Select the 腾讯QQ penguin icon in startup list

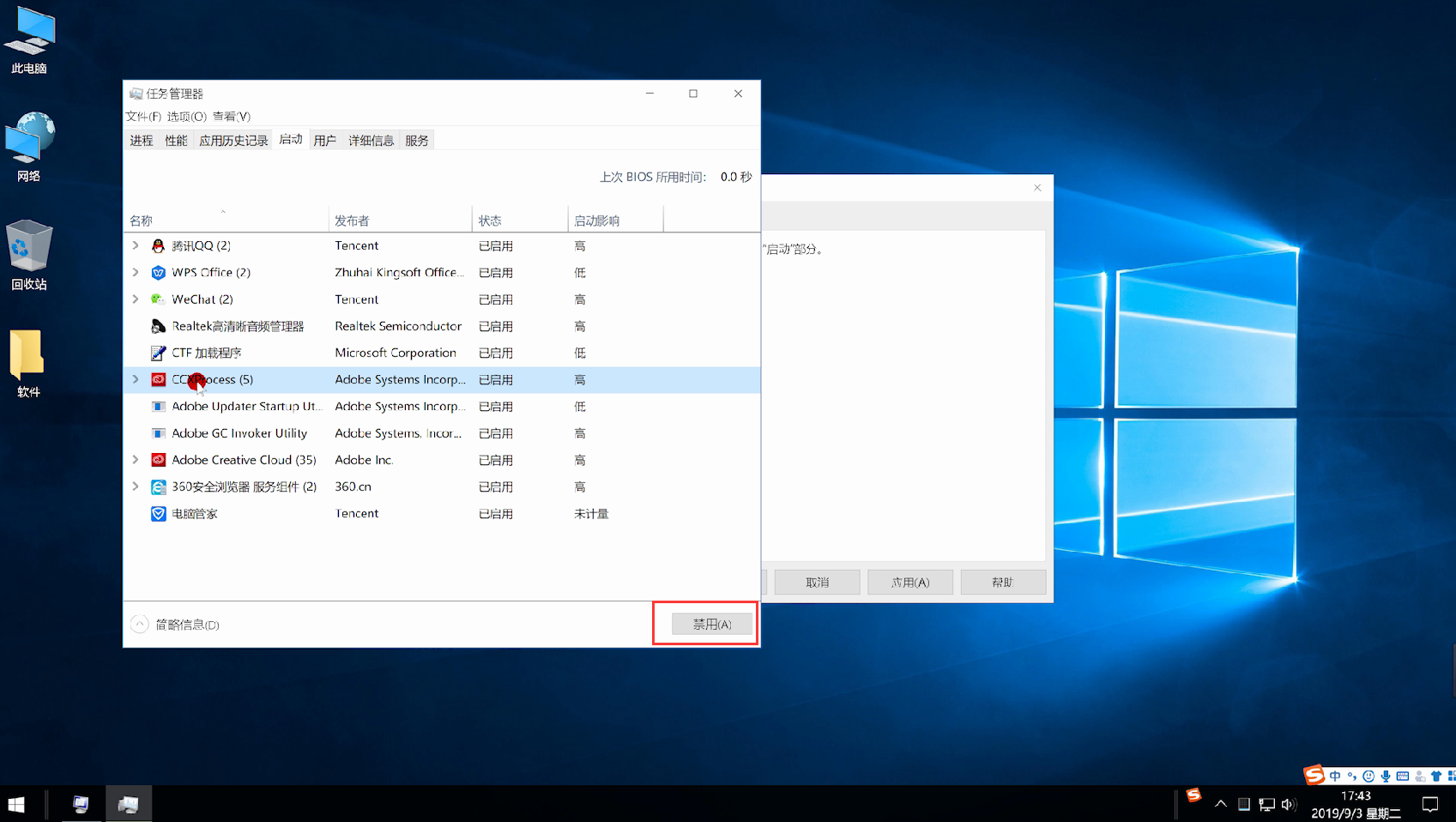158,245
